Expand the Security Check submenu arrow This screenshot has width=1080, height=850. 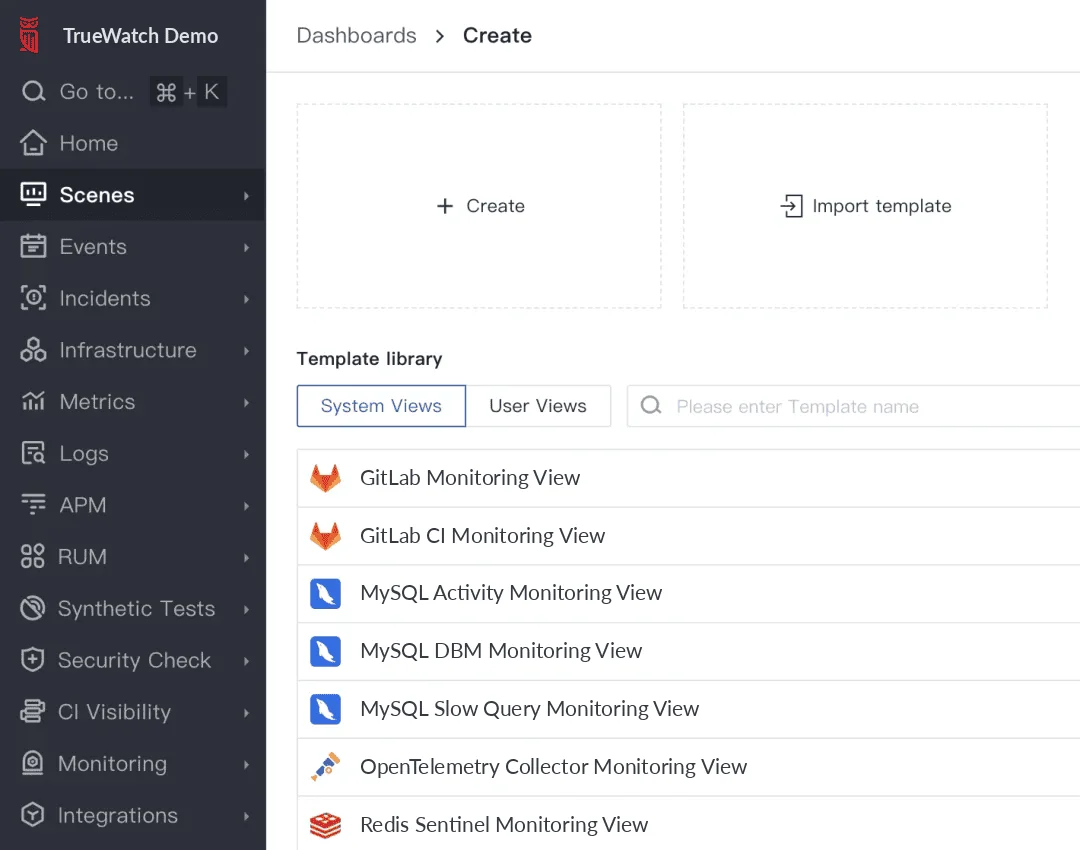tap(246, 661)
